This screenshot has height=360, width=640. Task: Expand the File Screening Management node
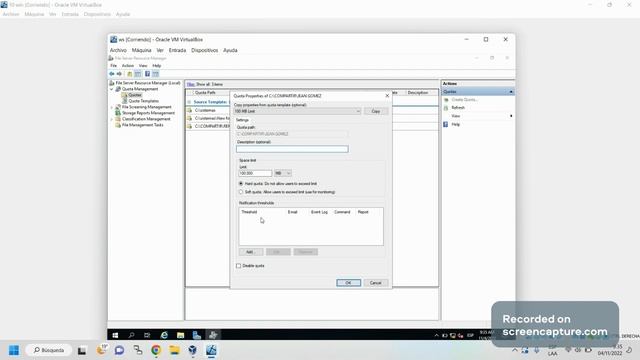click(x=111, y=107)
